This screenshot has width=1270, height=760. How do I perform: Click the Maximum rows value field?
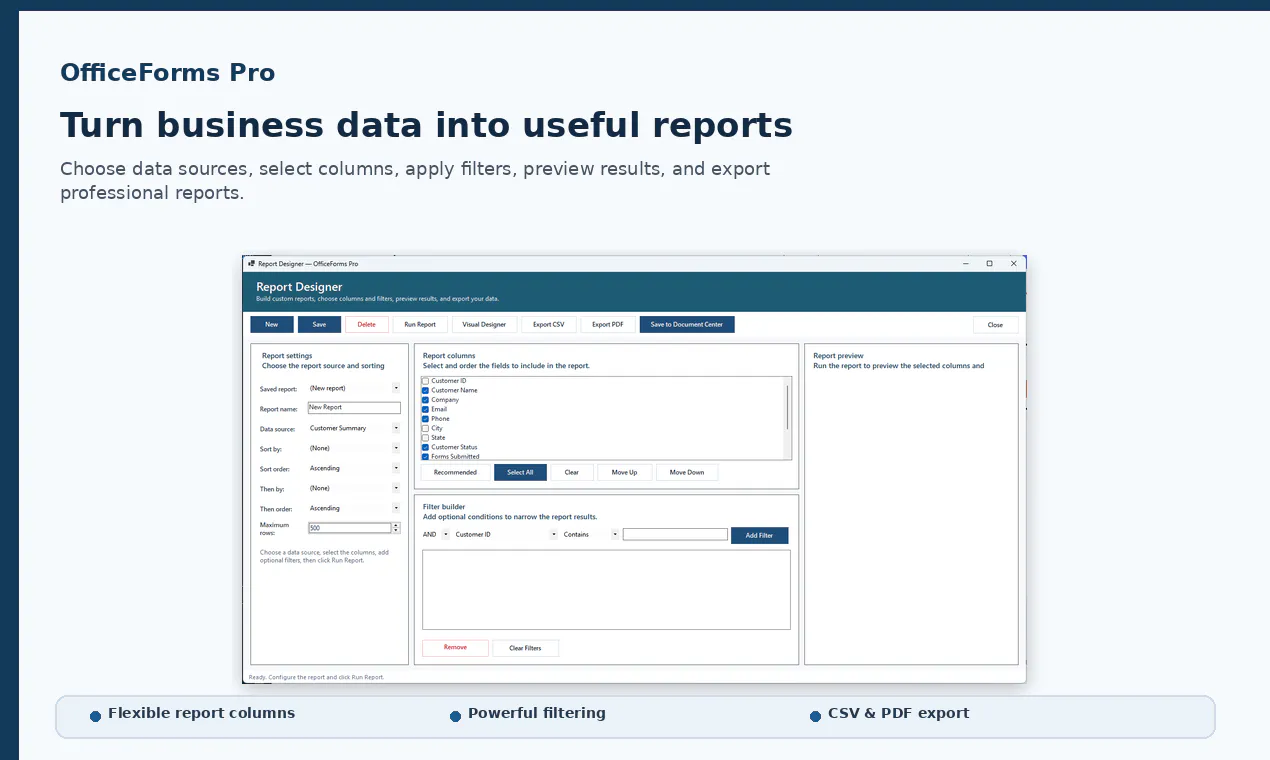point(350,528)
